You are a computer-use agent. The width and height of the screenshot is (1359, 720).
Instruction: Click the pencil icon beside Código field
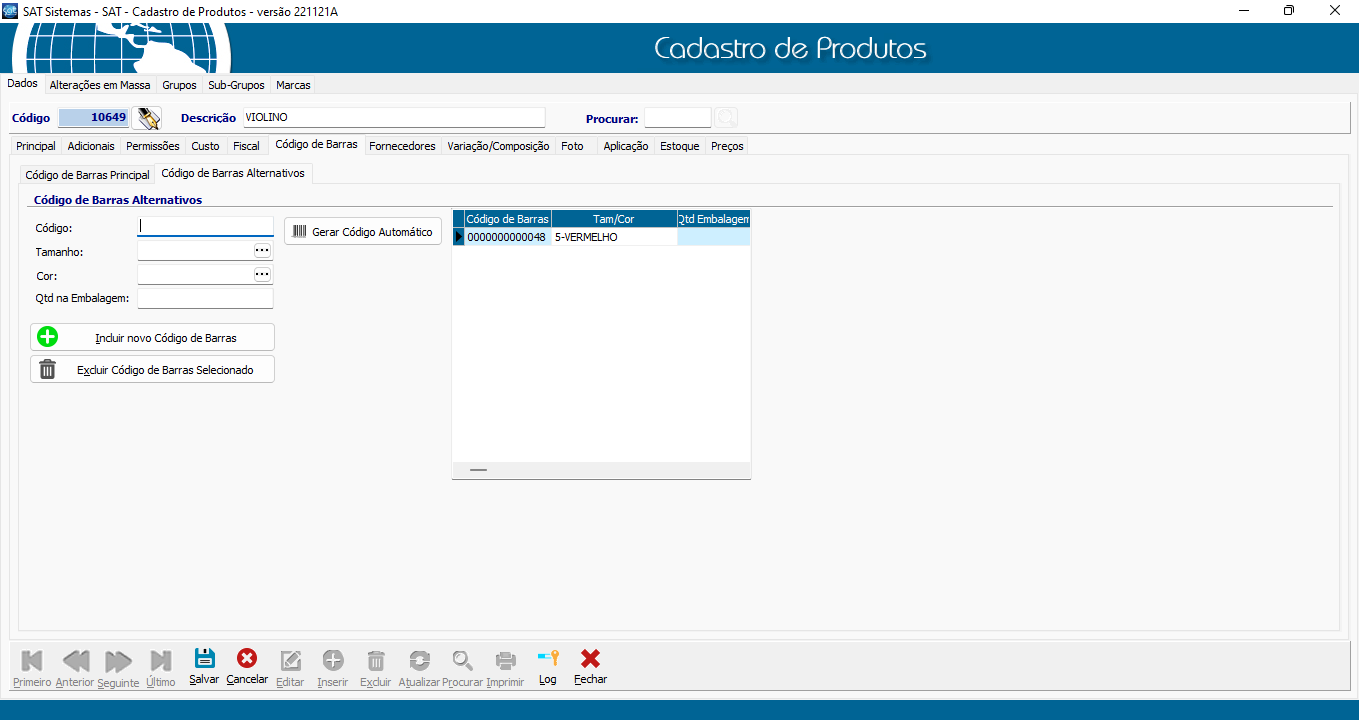point(147,118)
